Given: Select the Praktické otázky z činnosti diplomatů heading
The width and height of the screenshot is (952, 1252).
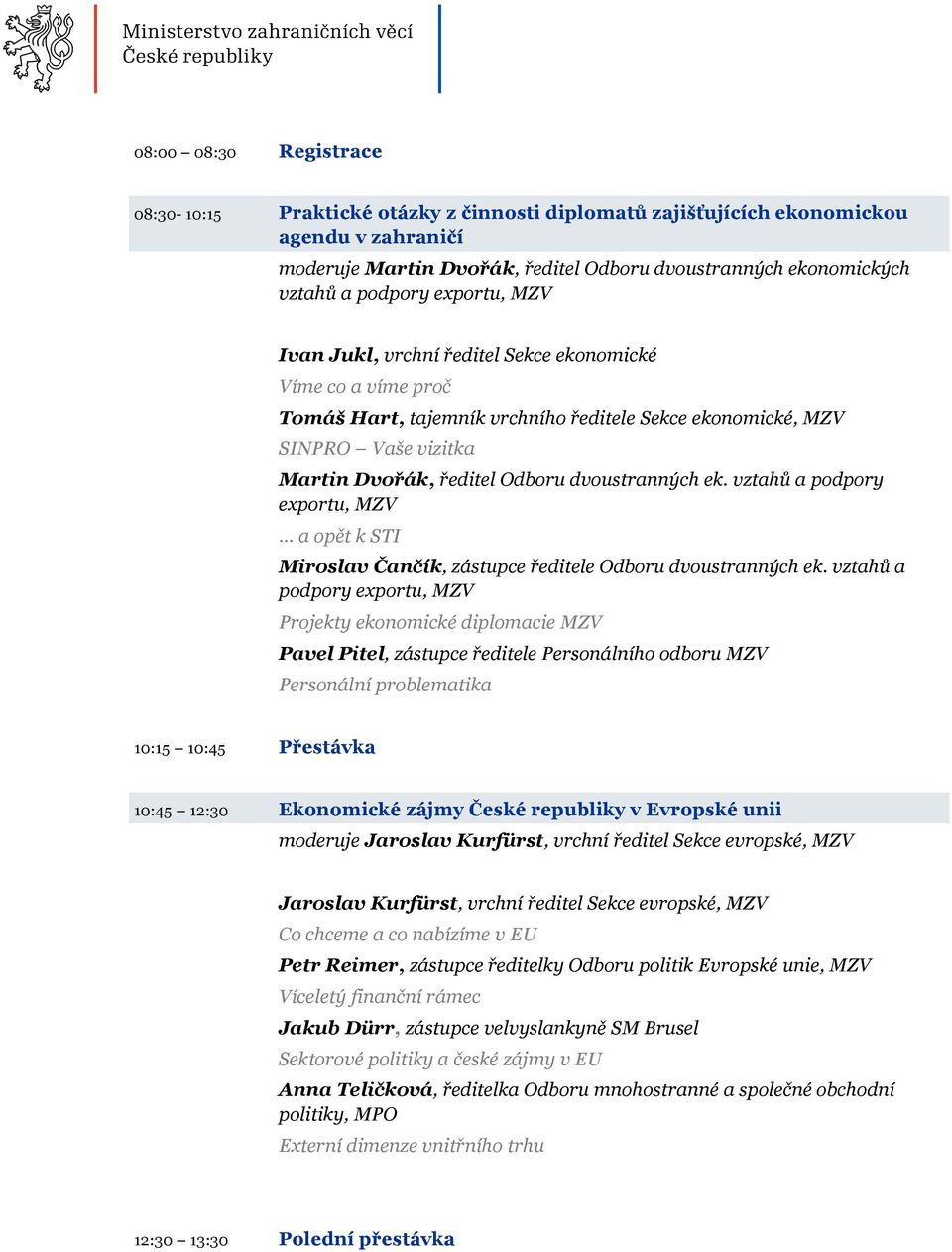Looking at the screenshot, I should click(x=593, y=225).
